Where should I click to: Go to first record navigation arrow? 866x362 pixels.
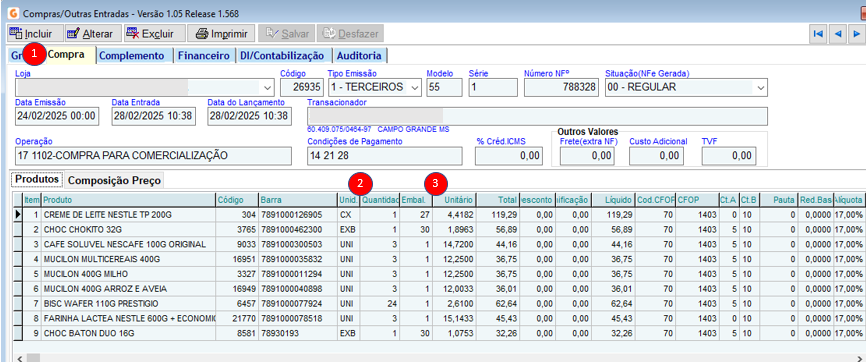818,34
